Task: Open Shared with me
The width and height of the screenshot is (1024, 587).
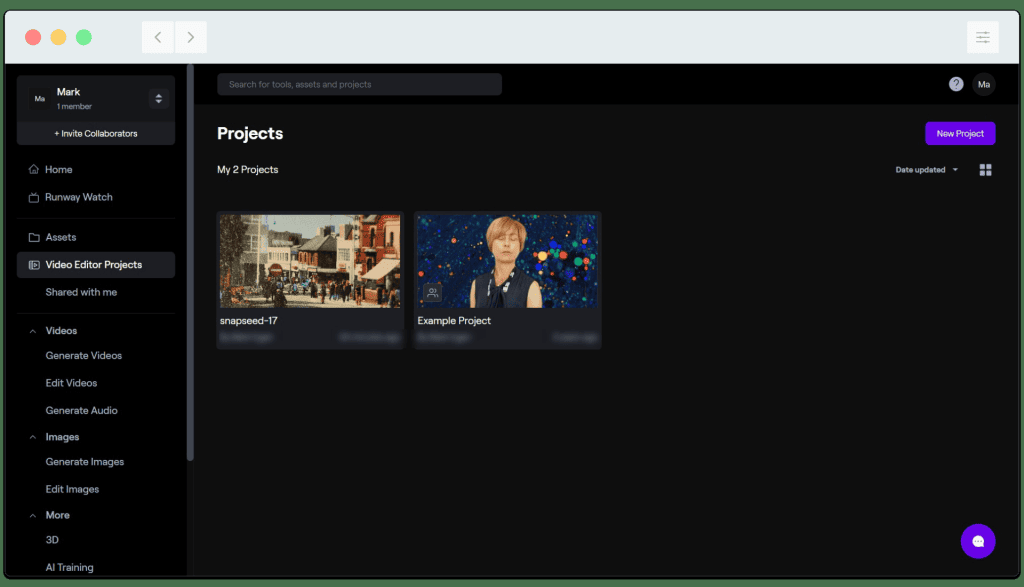Action: tap(81, 292)
